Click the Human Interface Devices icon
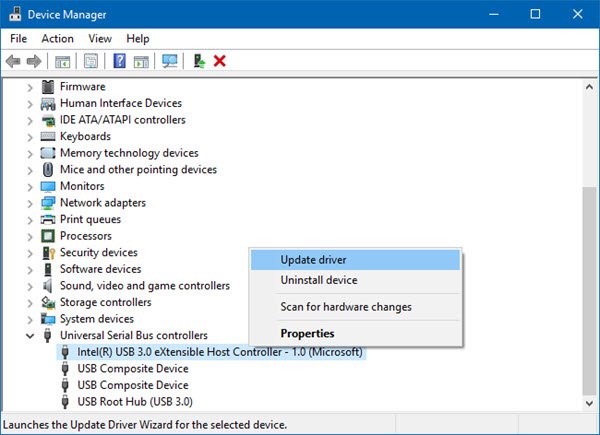Screen dimensions: 600x435 48,104
